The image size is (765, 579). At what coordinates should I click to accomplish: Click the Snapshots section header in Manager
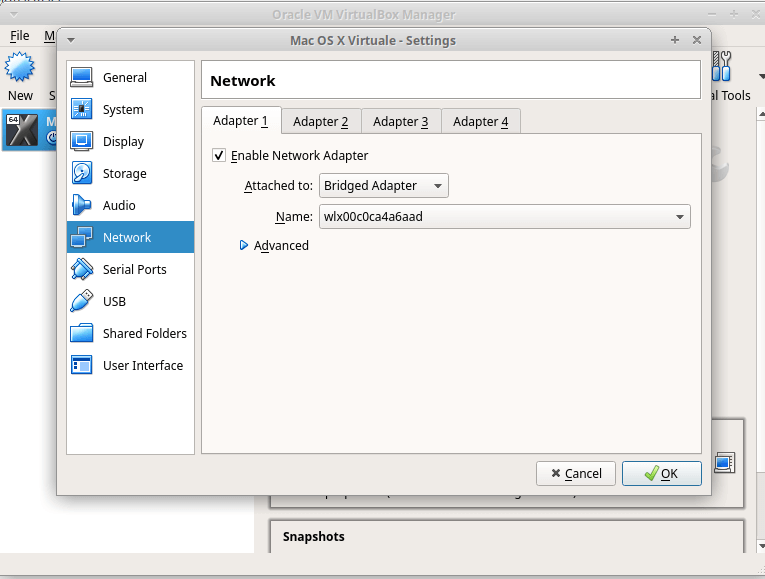coord(314,537)
